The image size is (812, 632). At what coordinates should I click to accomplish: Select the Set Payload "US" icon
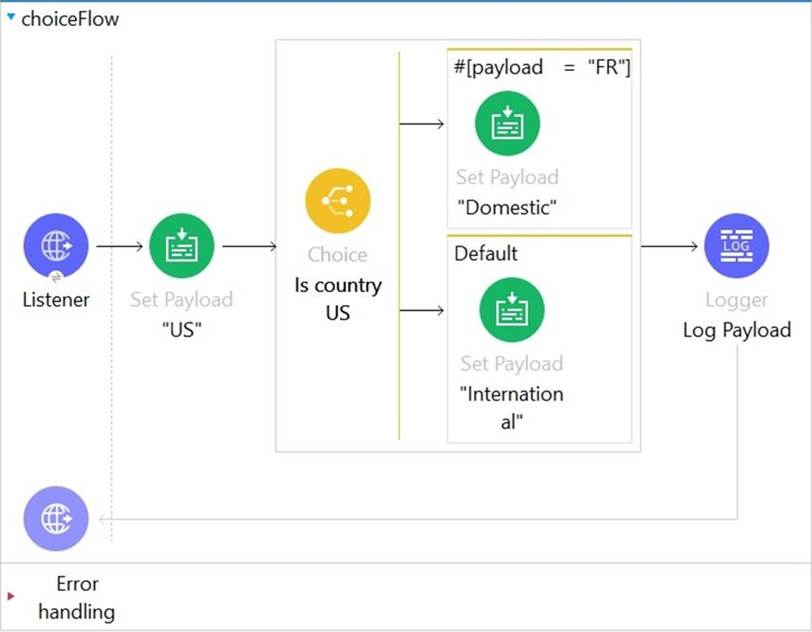[x=182, y=245]
